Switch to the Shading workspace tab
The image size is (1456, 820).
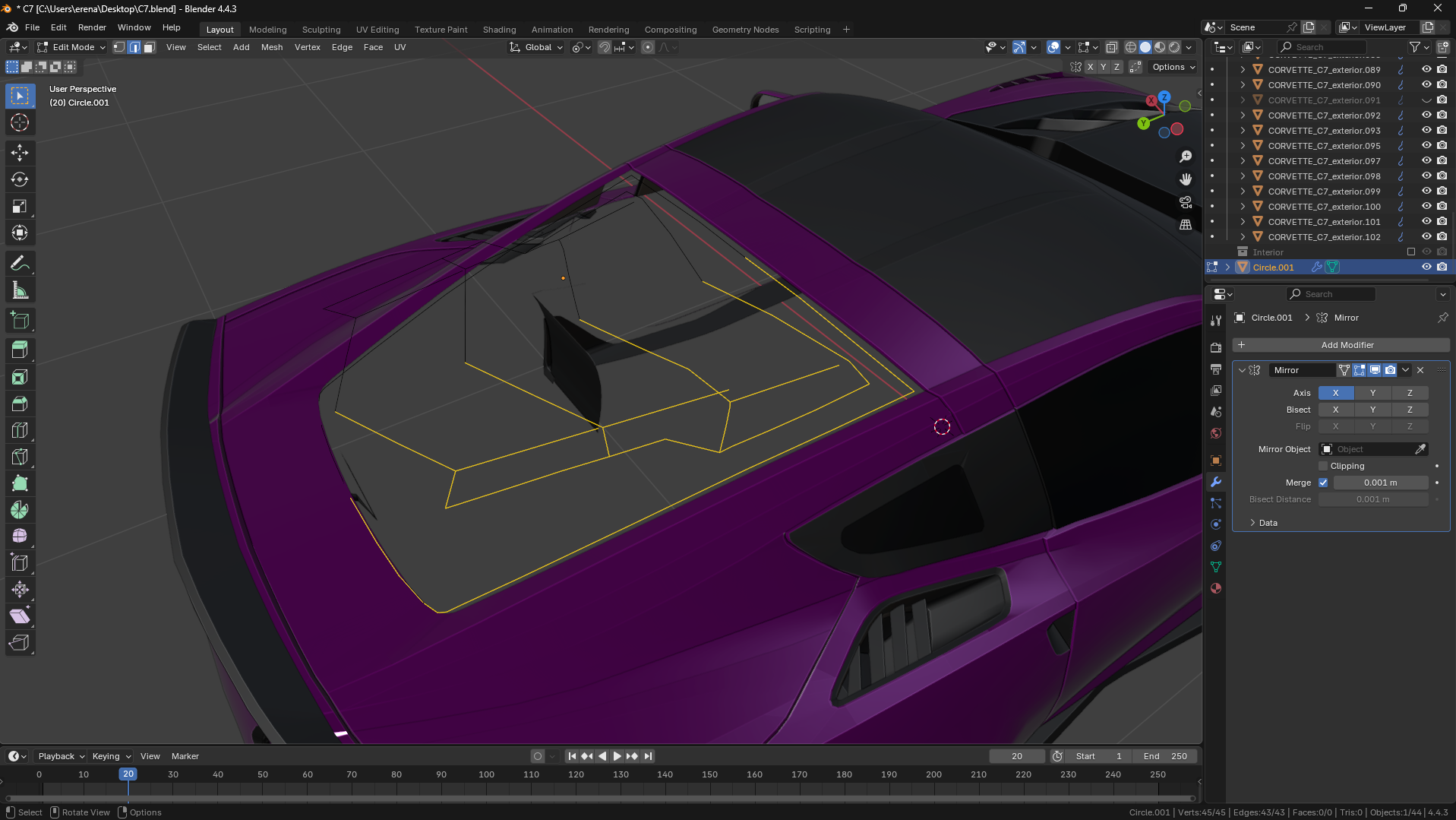pos(499,30)
